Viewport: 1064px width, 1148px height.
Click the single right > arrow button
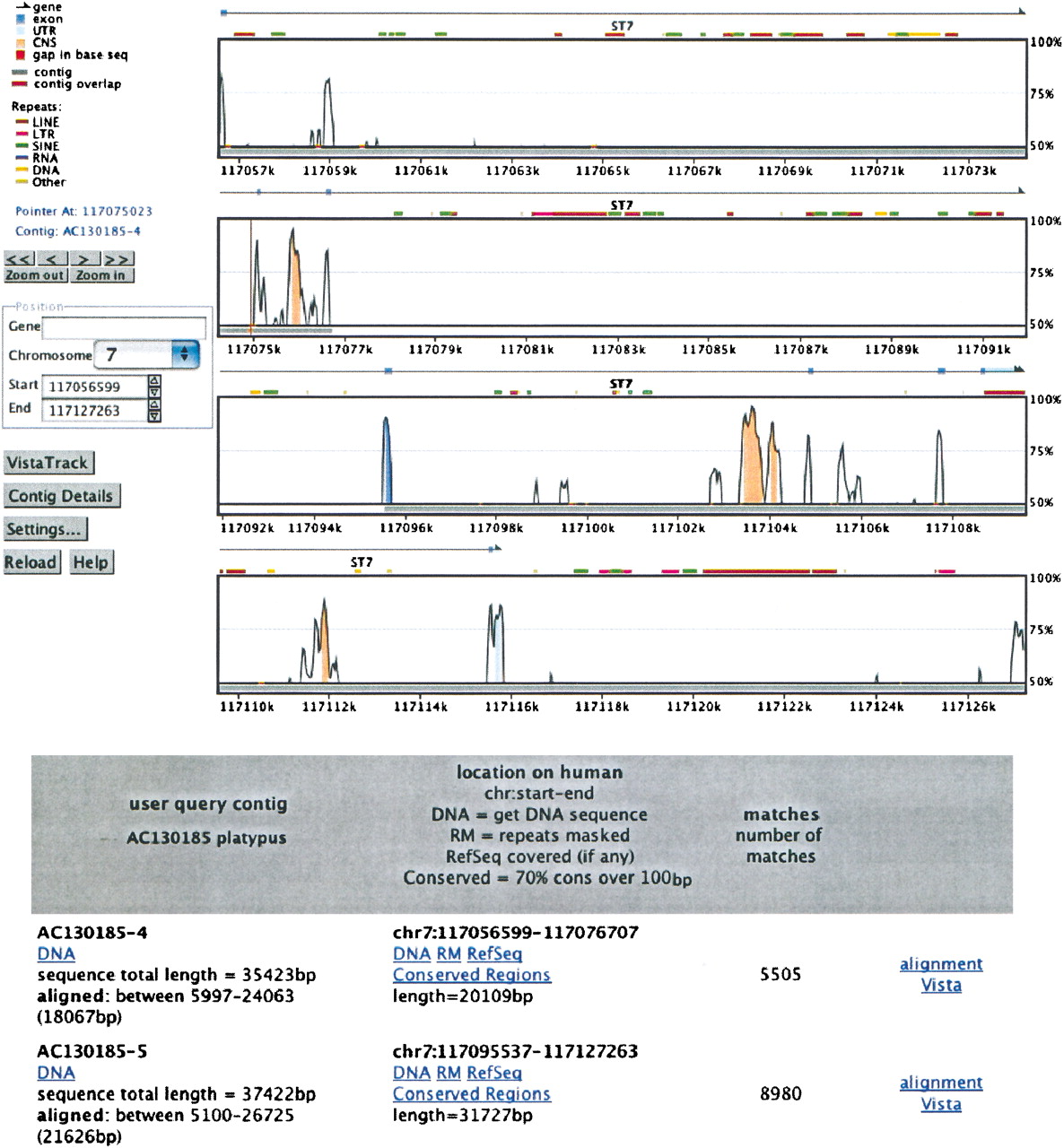coord(84,259)
